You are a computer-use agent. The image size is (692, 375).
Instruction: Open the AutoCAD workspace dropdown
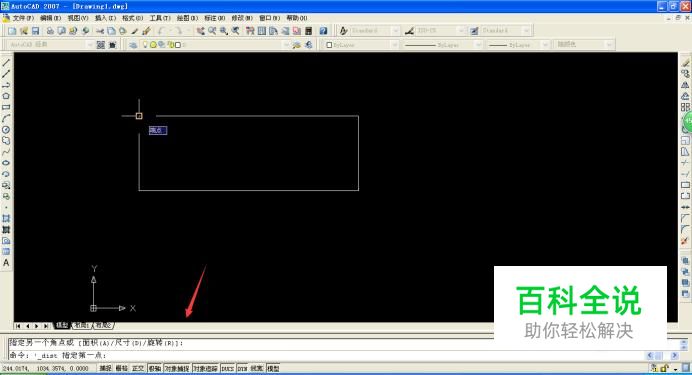click(90, 45)
